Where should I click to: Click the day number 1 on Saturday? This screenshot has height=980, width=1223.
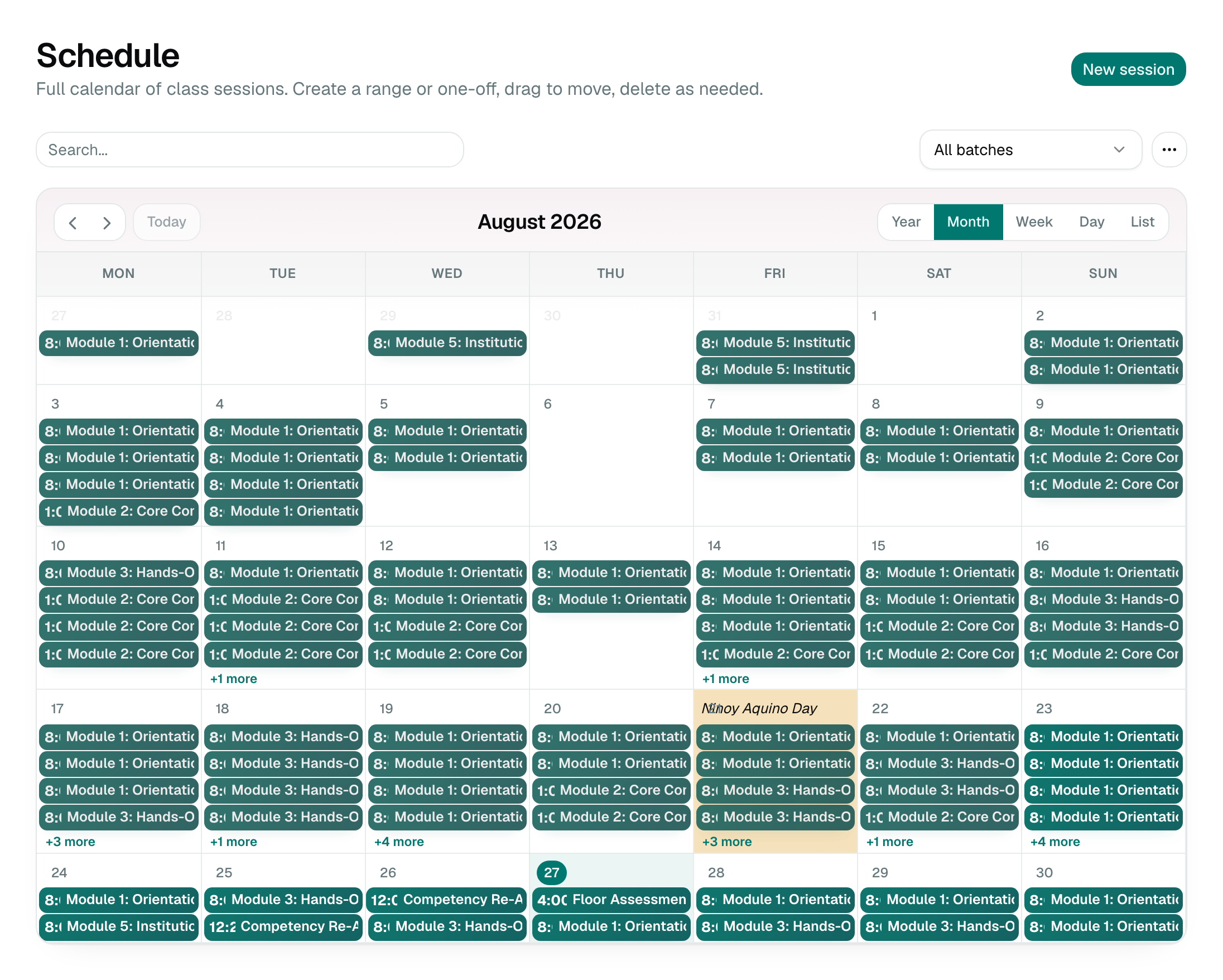click(874, 315)
